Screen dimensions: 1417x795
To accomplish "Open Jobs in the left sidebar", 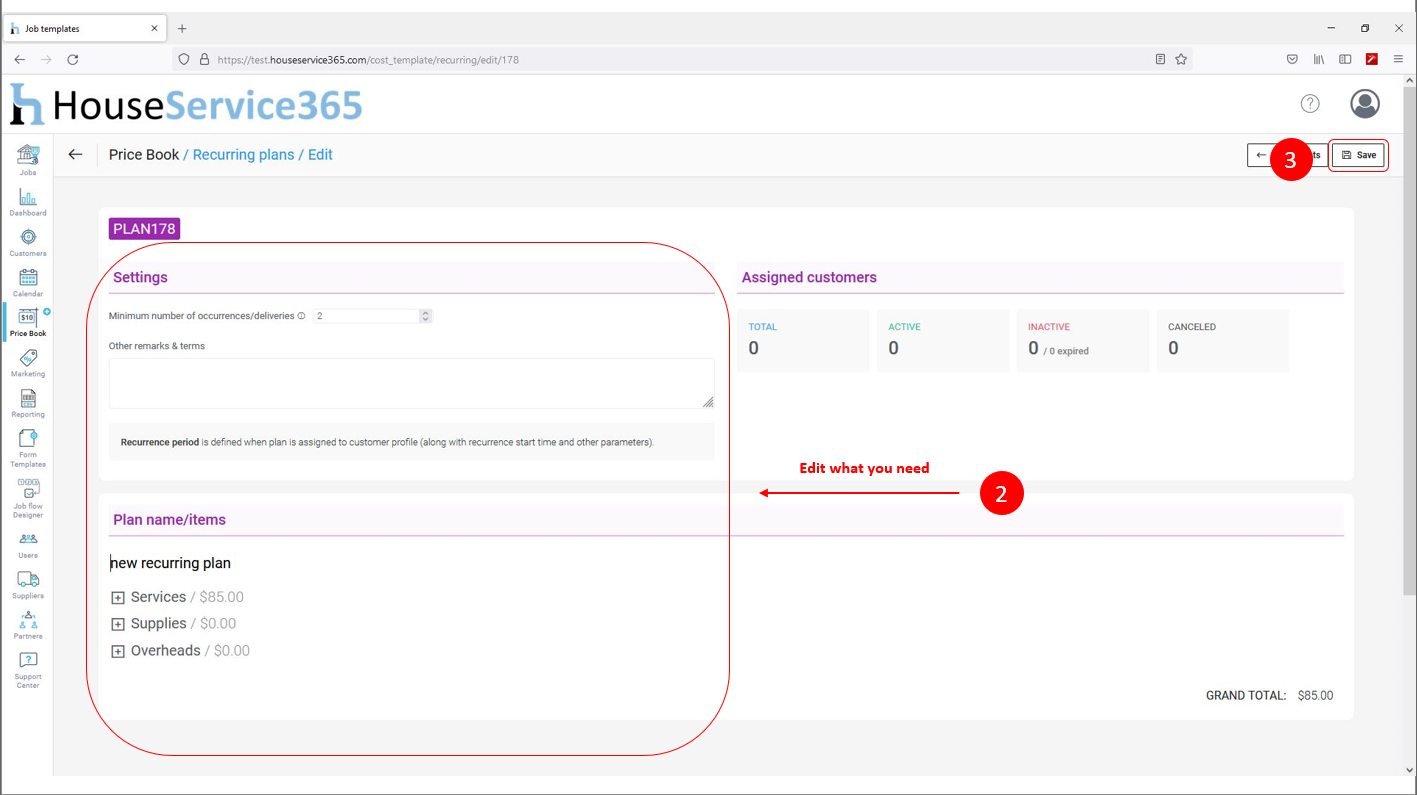I will point(28,158).
